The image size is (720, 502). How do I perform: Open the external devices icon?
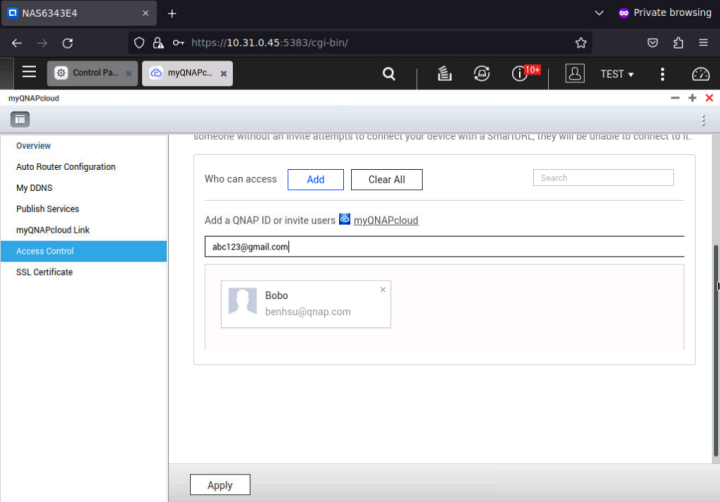point(482,74)
